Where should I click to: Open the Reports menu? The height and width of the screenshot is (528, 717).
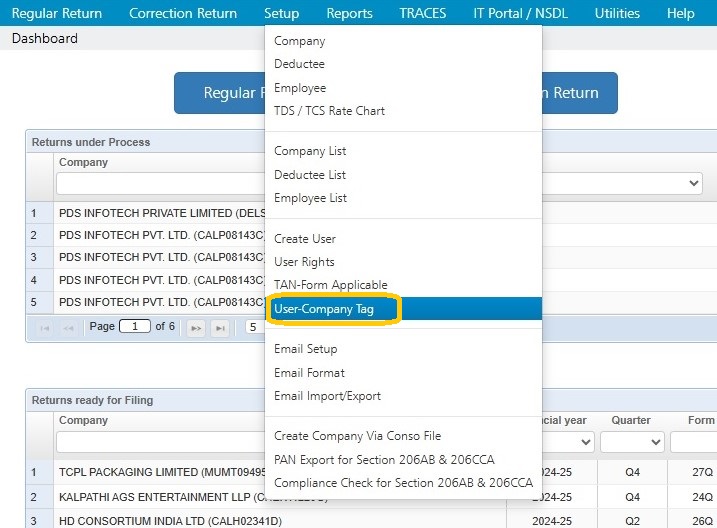click(349, 13)
